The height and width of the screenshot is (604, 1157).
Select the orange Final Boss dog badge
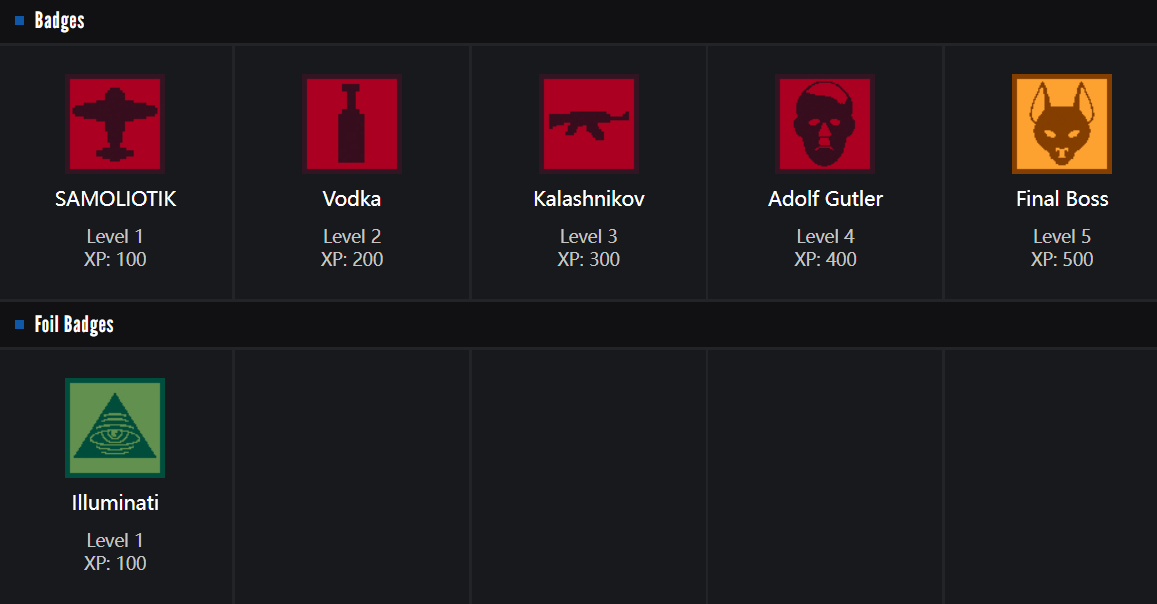[1062, 124]
